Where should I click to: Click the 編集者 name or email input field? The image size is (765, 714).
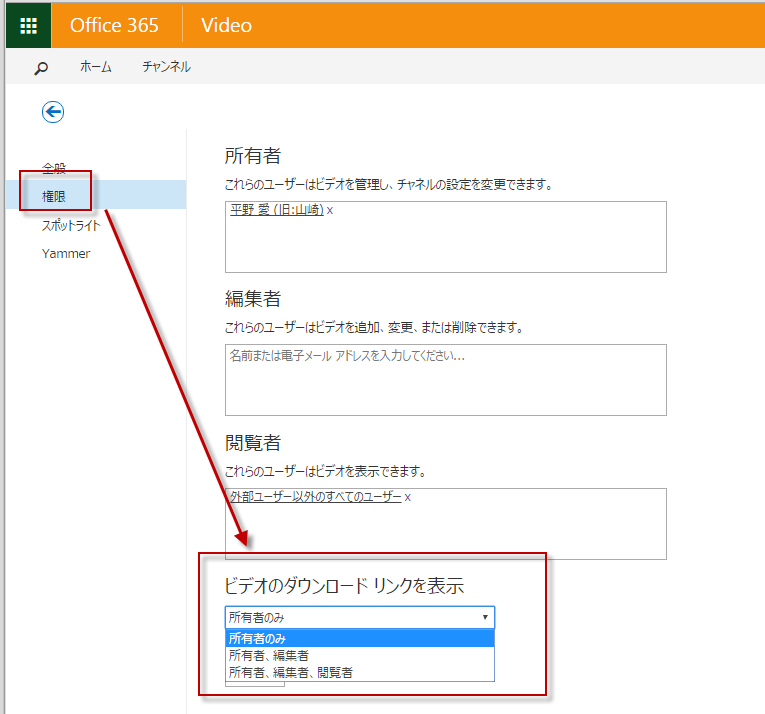click(445, 379)
